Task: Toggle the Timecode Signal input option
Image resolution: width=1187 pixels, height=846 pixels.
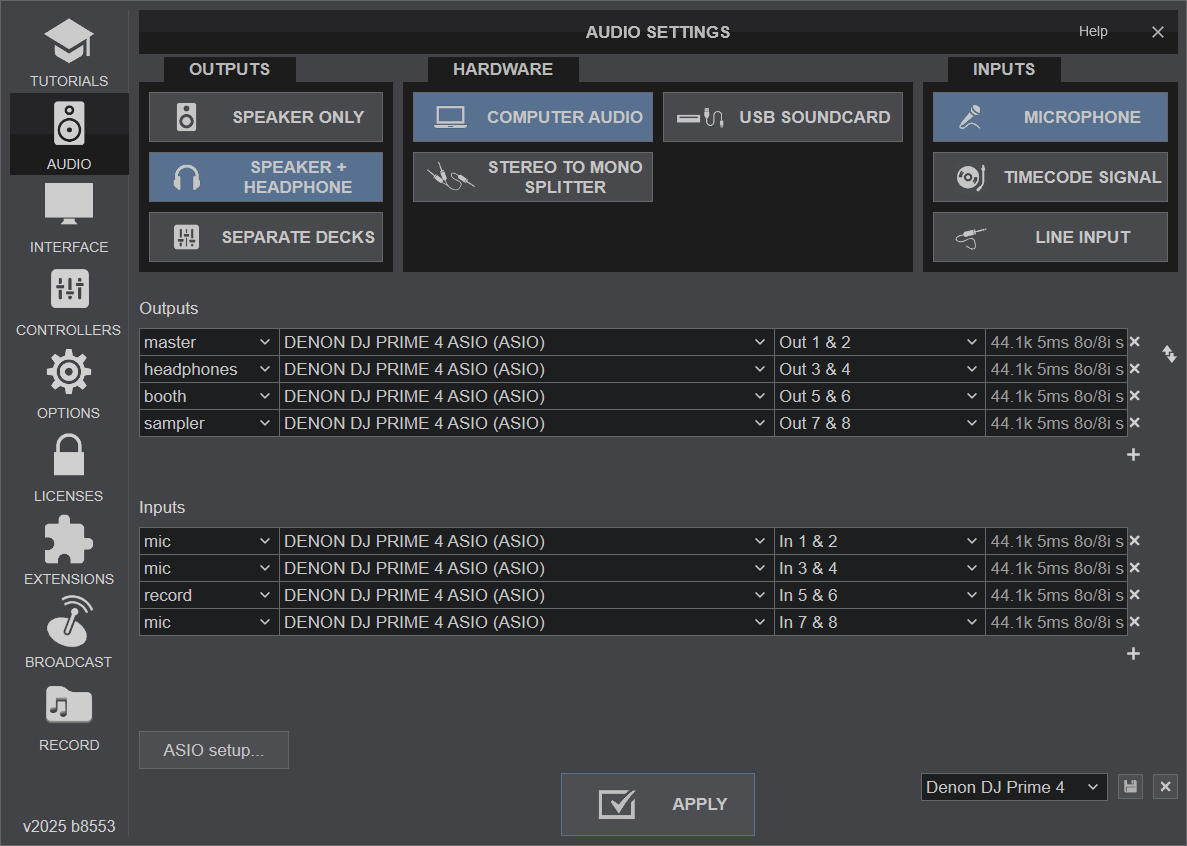Action: coord(1050,177)
